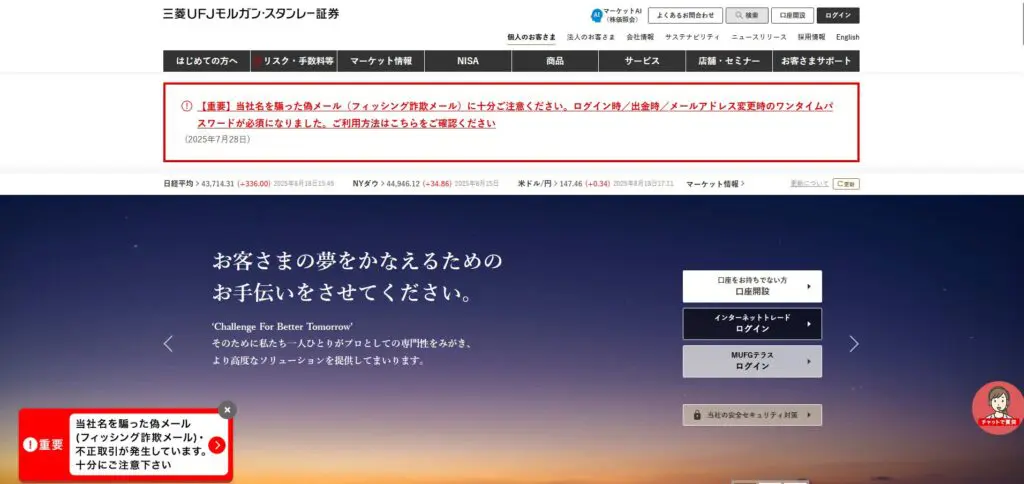Open the マーケット情報 menu in the black navigation bar

(381, 61)
